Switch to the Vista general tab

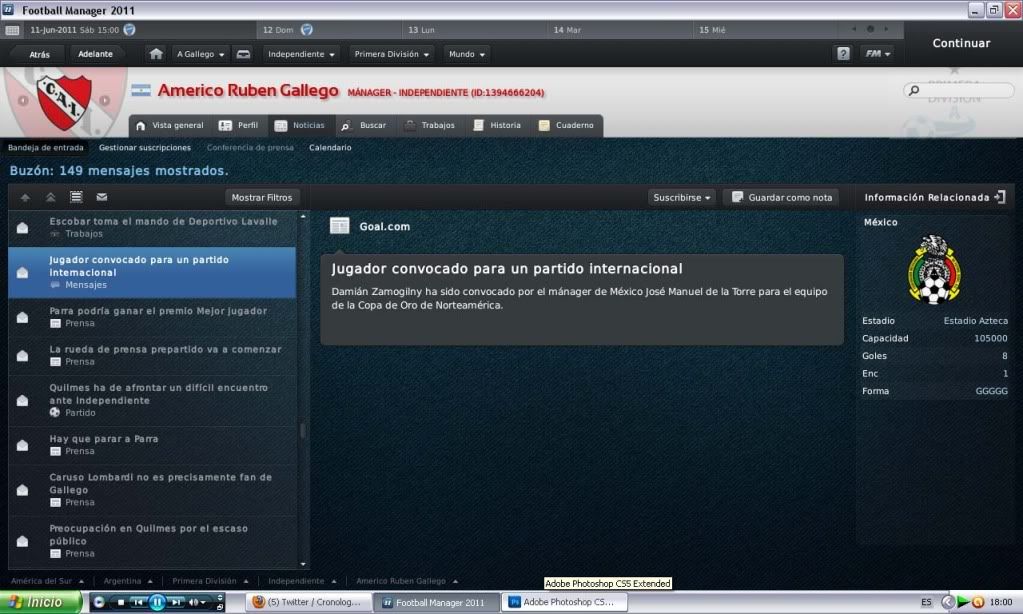(170, 125)
